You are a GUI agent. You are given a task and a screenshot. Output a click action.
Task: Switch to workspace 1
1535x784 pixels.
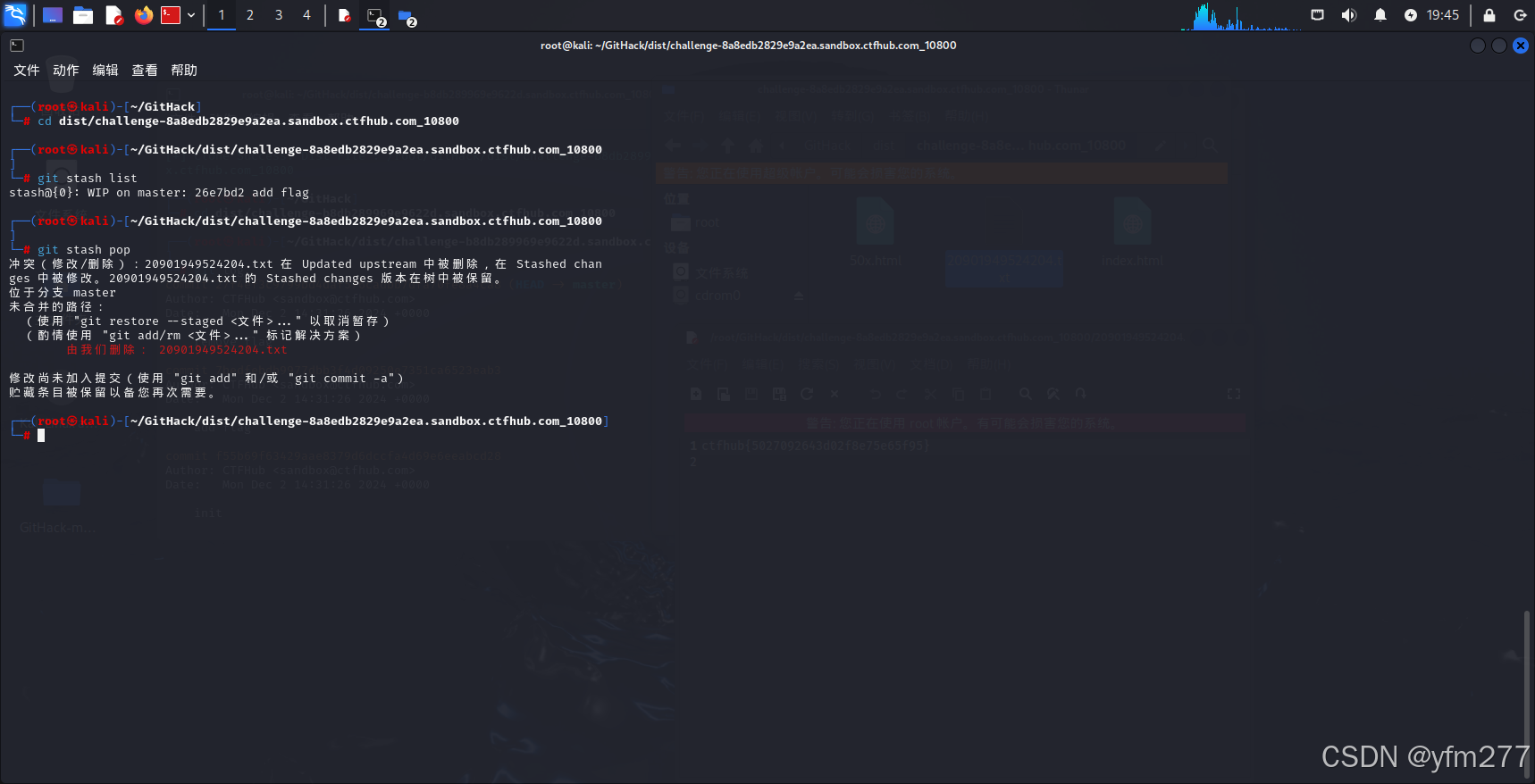pyautogui.click(x=222, y=15)
